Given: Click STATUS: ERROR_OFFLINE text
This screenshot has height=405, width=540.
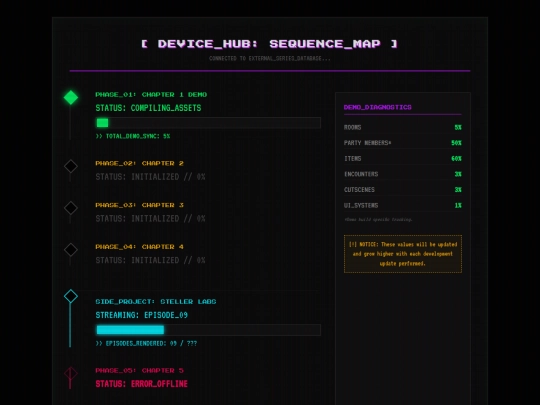Looking at the screenshot, I should [x=142, y=384].
